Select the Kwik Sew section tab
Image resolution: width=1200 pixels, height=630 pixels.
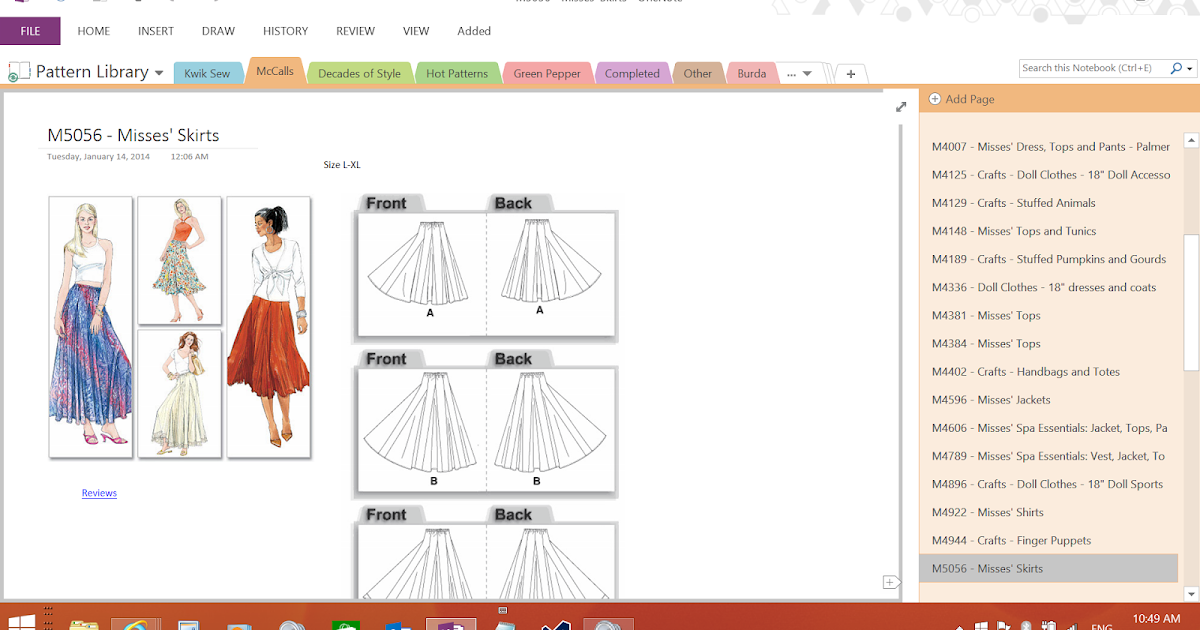208,71
